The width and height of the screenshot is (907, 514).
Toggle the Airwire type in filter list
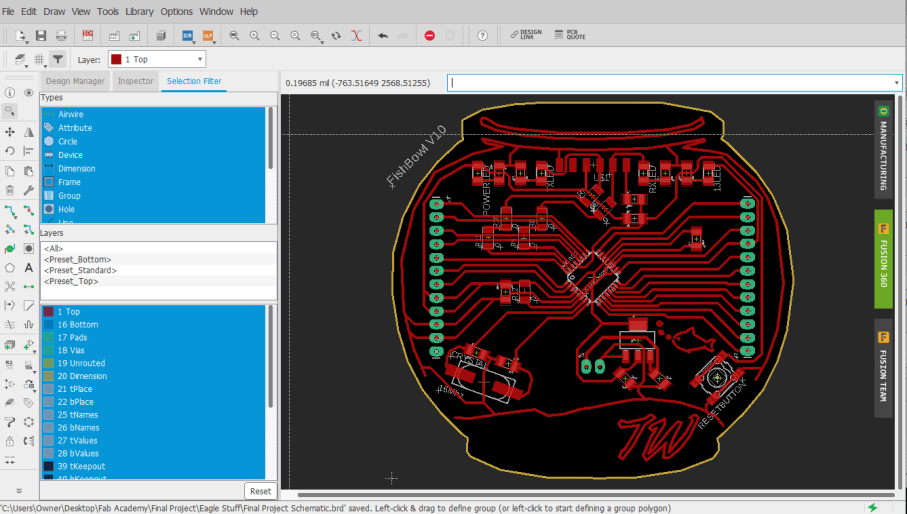click(x=70, y=114)
